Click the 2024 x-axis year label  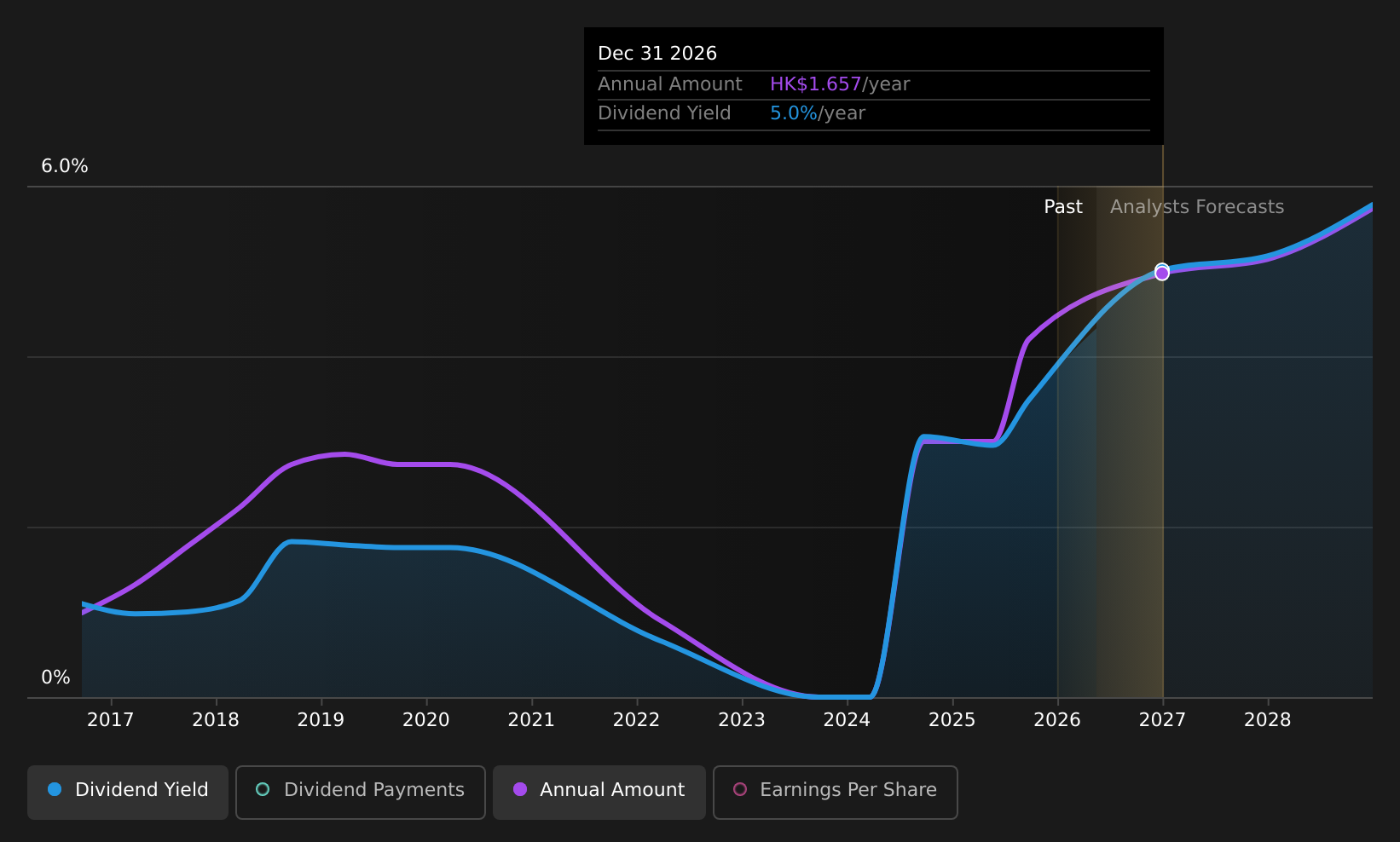(847, 720)
